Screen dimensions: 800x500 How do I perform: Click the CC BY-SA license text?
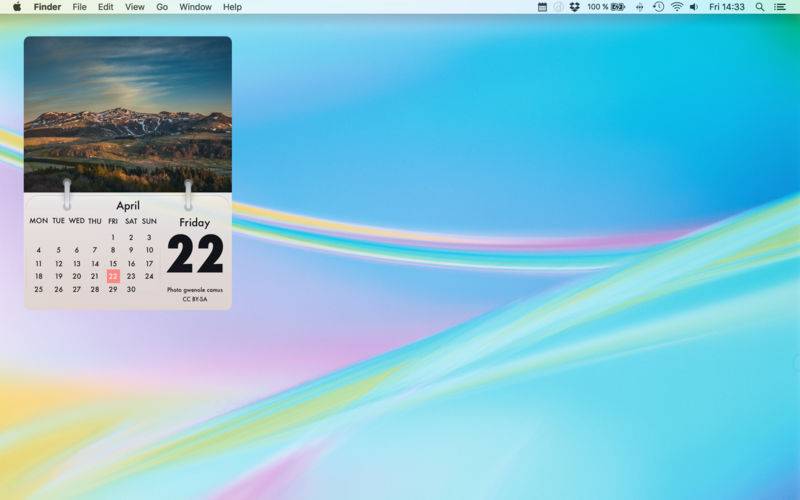click(x=195, y=299)
